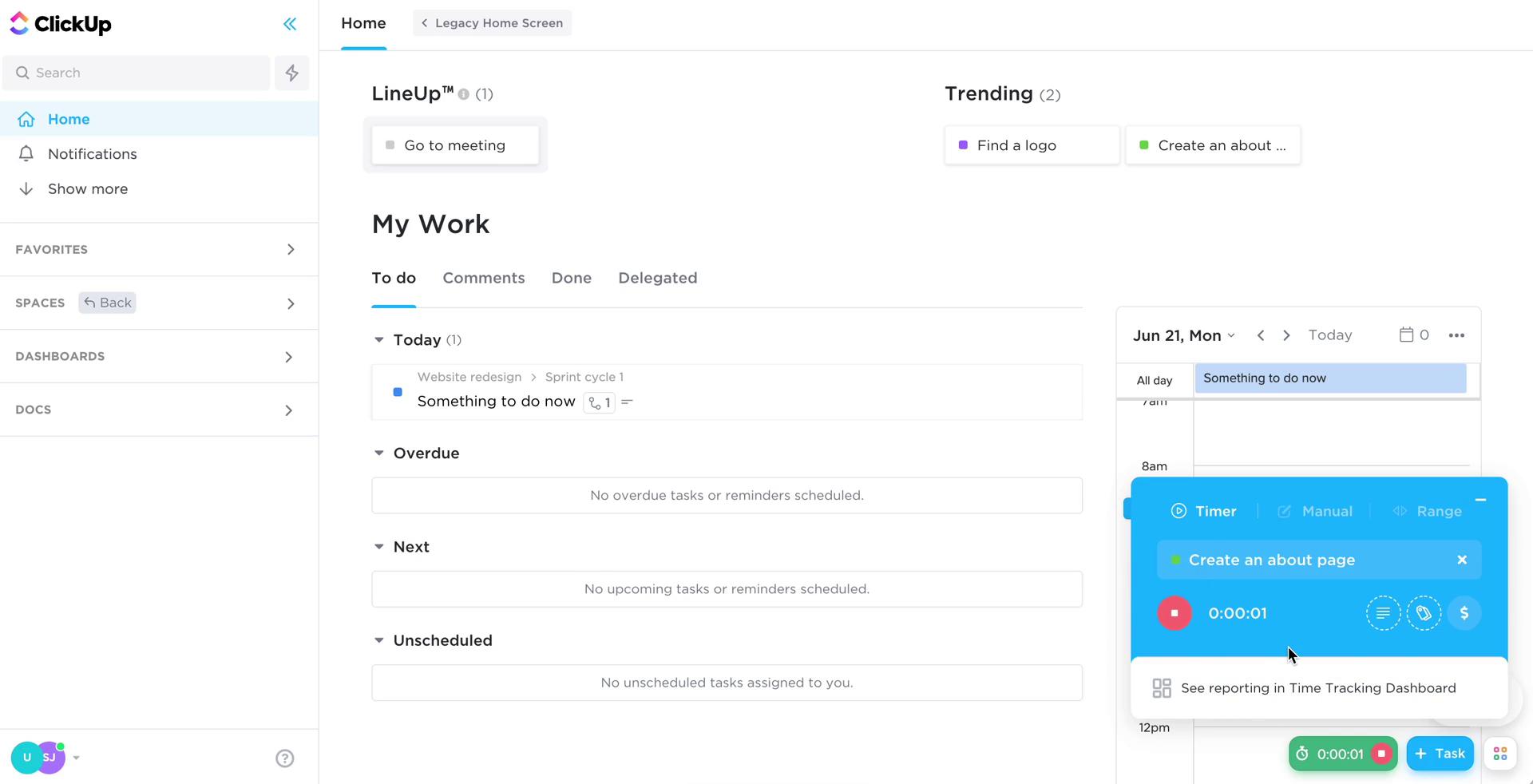Open the calendar three-dot options menu
Screen dimensions: 1533x784
1456,335
